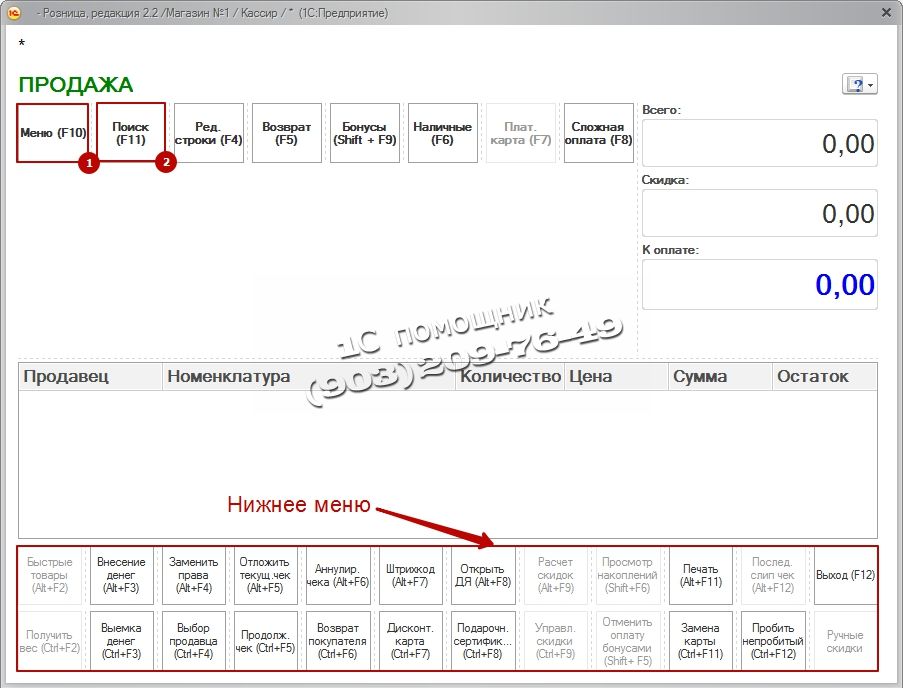Click the Количество column header
This screenshot has height=688, width=903.
(x=510, y=377)
